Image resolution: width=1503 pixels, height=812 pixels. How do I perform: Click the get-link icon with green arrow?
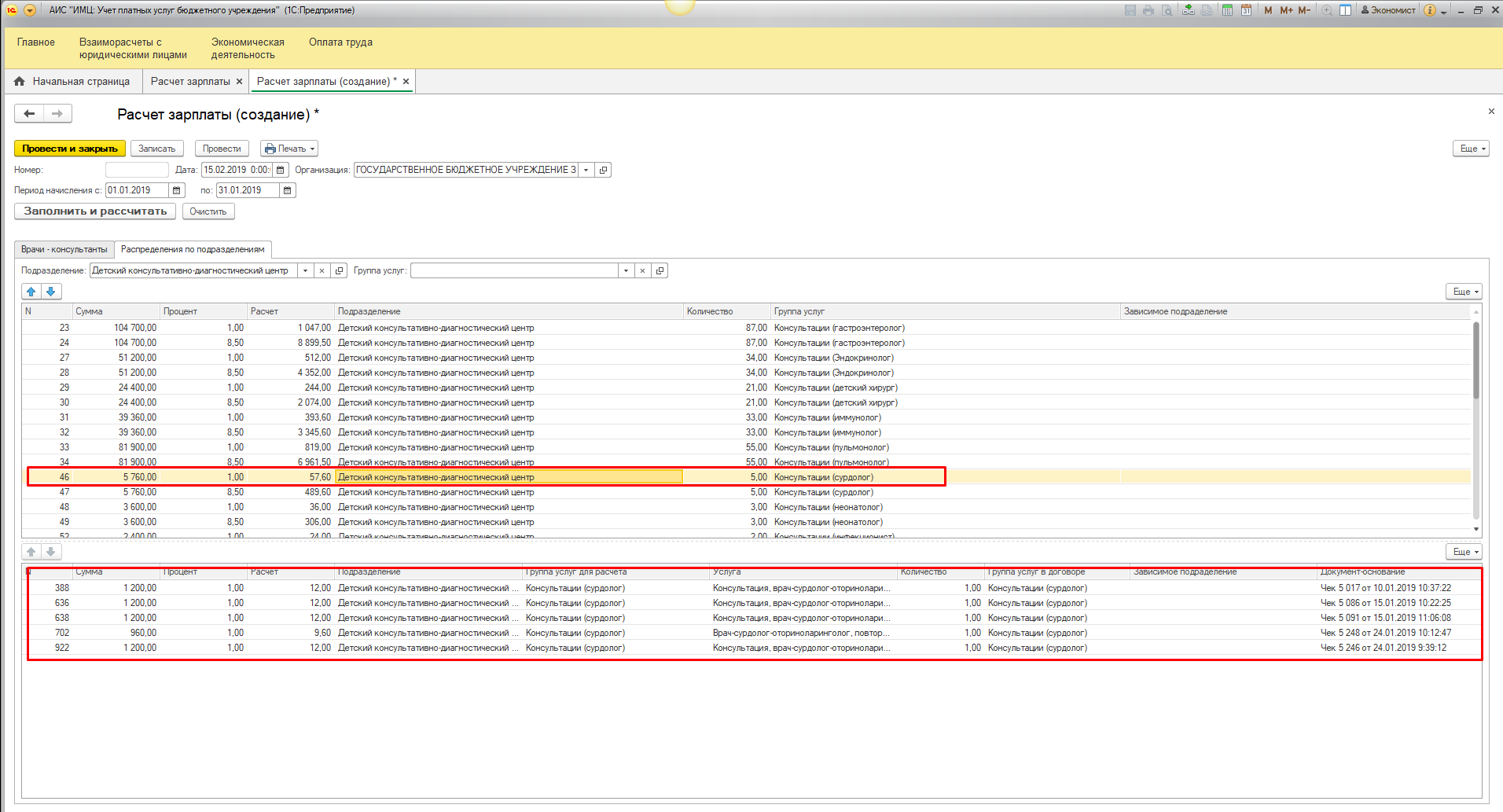click(x=1188, y=10)
